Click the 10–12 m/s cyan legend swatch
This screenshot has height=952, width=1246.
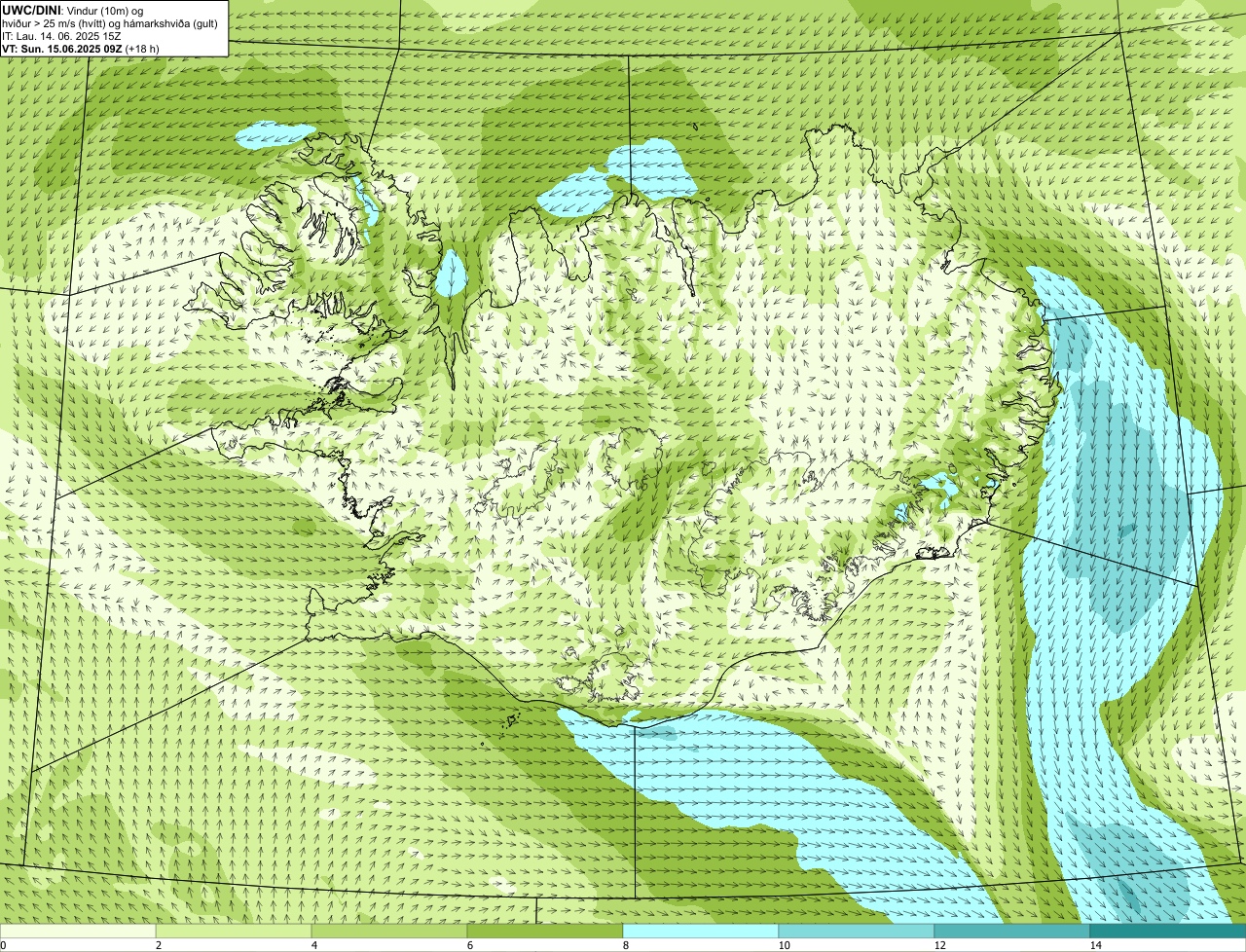[857, 931]
